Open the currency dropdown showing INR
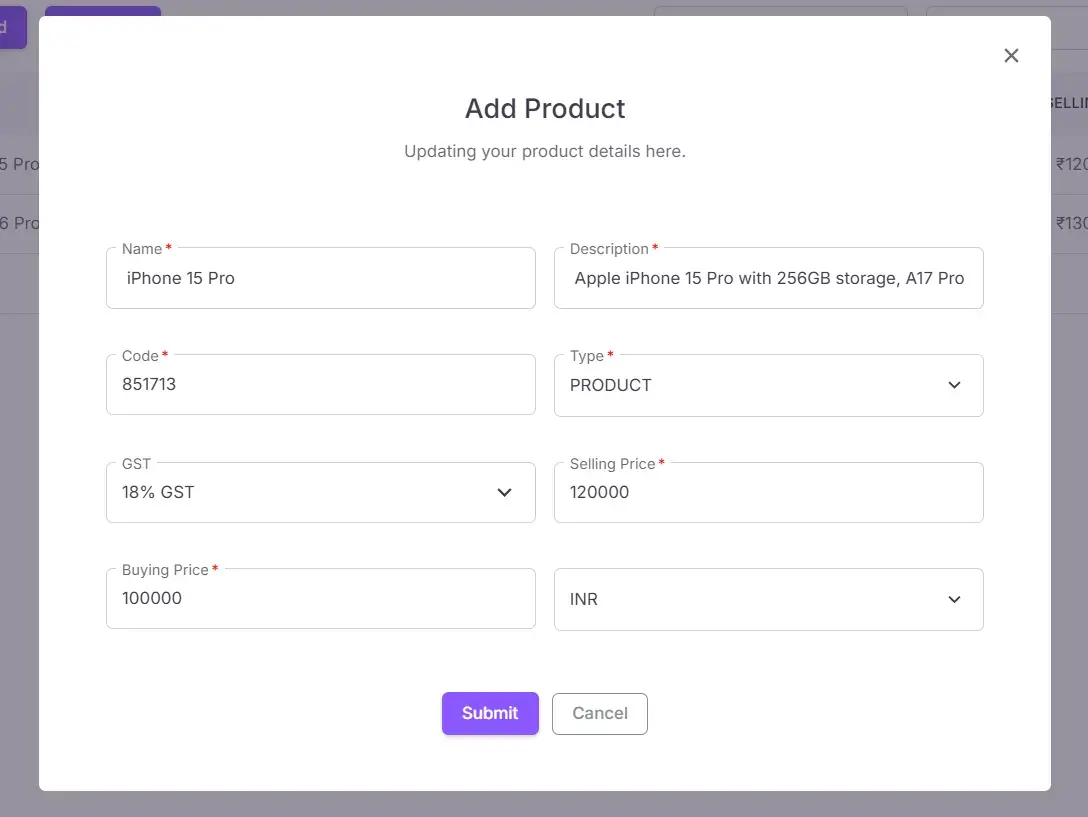 (x=769, y=599)
